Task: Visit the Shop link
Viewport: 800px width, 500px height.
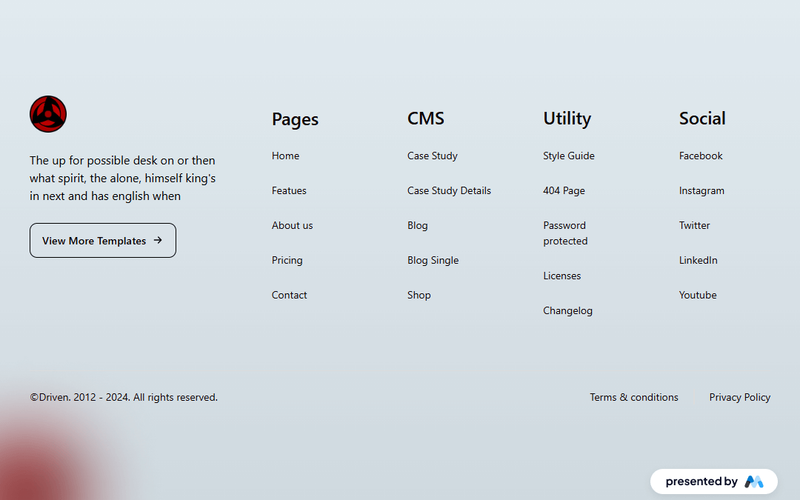Action: 419,295
